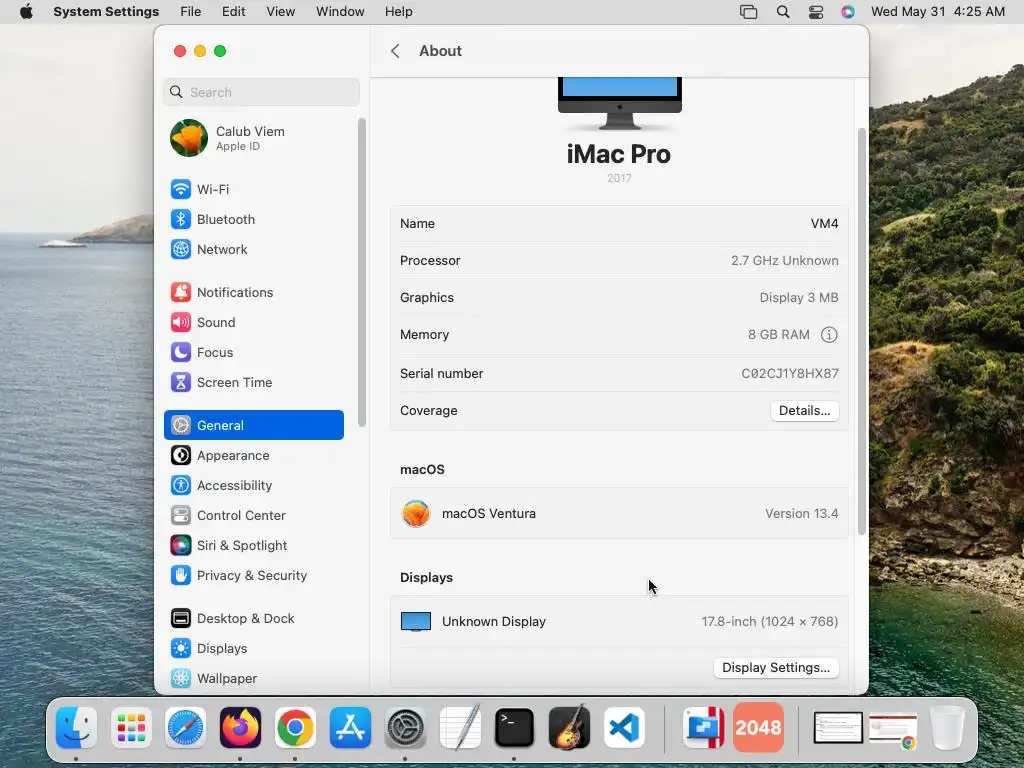
Task: Open Wallpaper settings
Action: coord(253,679)
